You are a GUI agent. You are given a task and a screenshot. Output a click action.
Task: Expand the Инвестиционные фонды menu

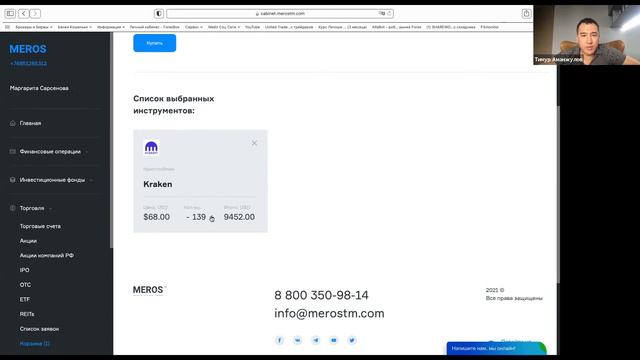(x=52, y=180)
